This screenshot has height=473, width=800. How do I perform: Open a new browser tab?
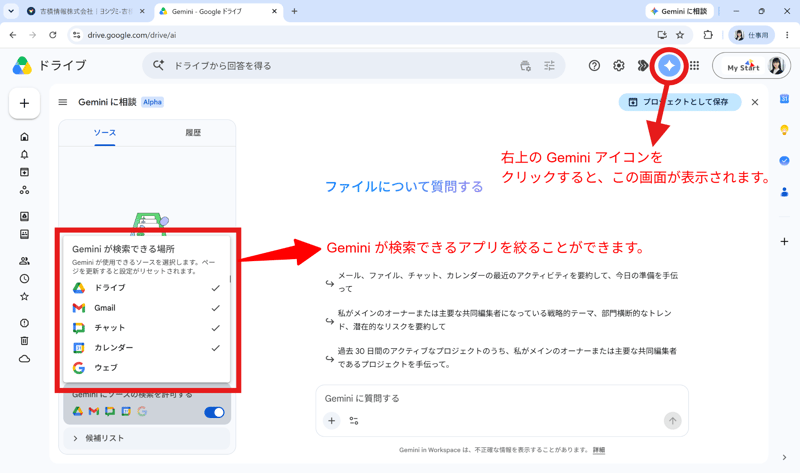tap(294, 11)
